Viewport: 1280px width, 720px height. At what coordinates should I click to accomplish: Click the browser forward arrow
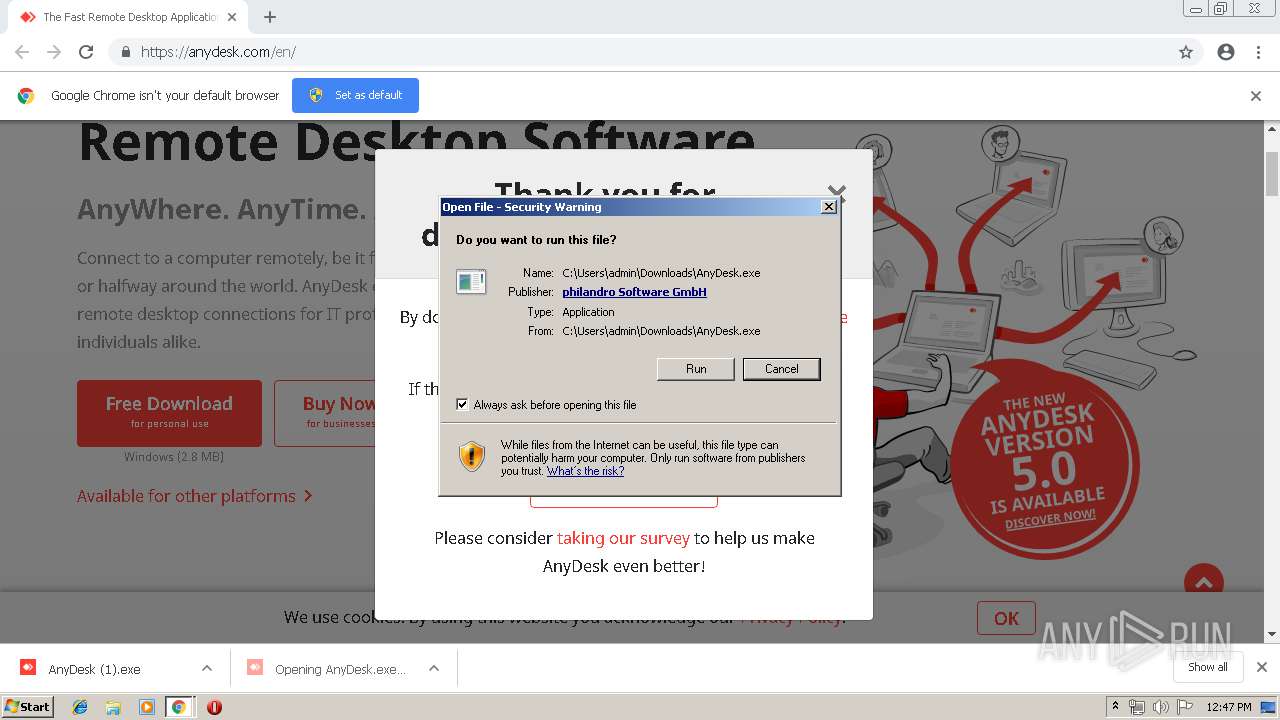[x=54, y=52]
